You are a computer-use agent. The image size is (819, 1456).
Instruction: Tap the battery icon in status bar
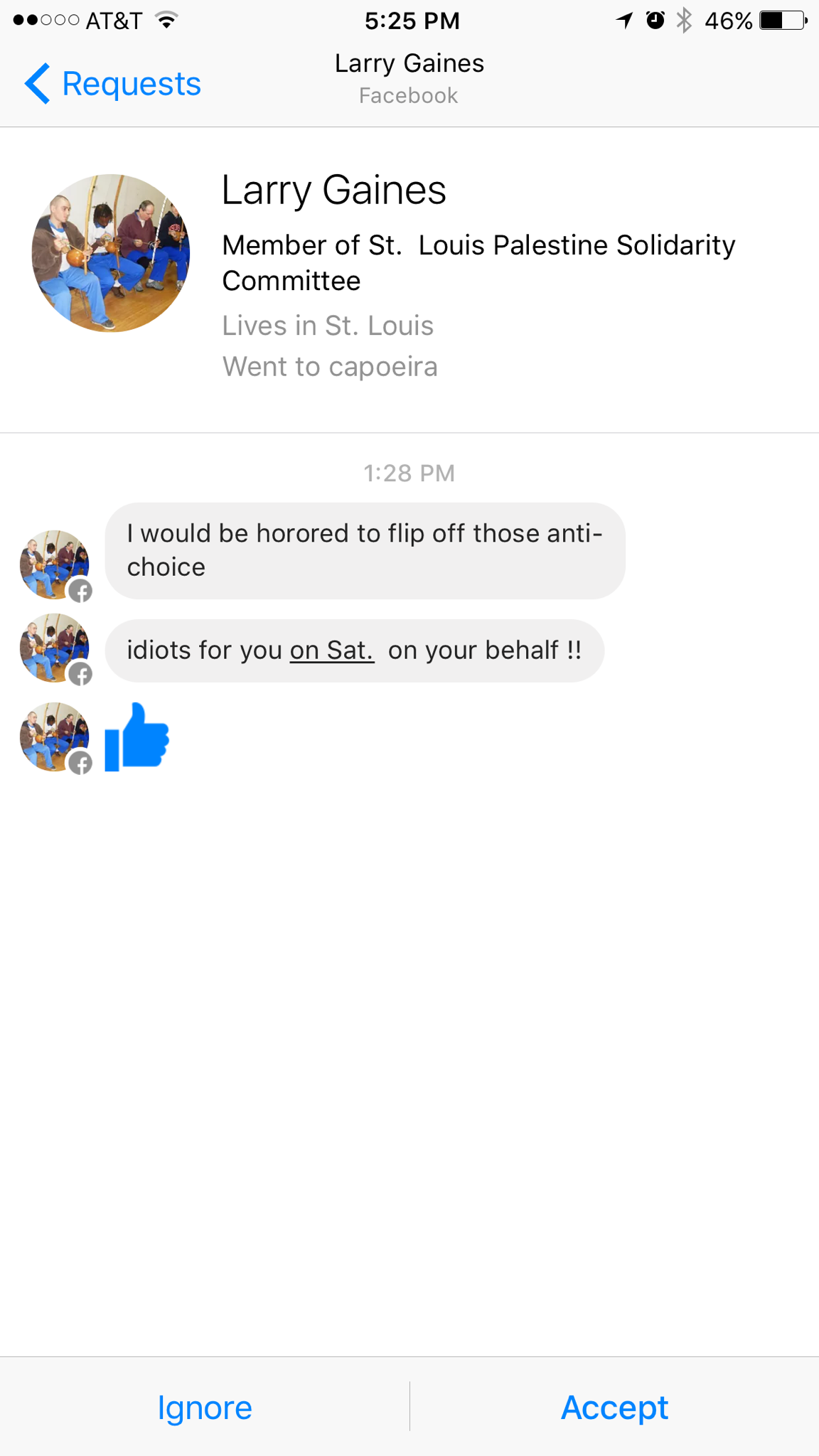783,21
